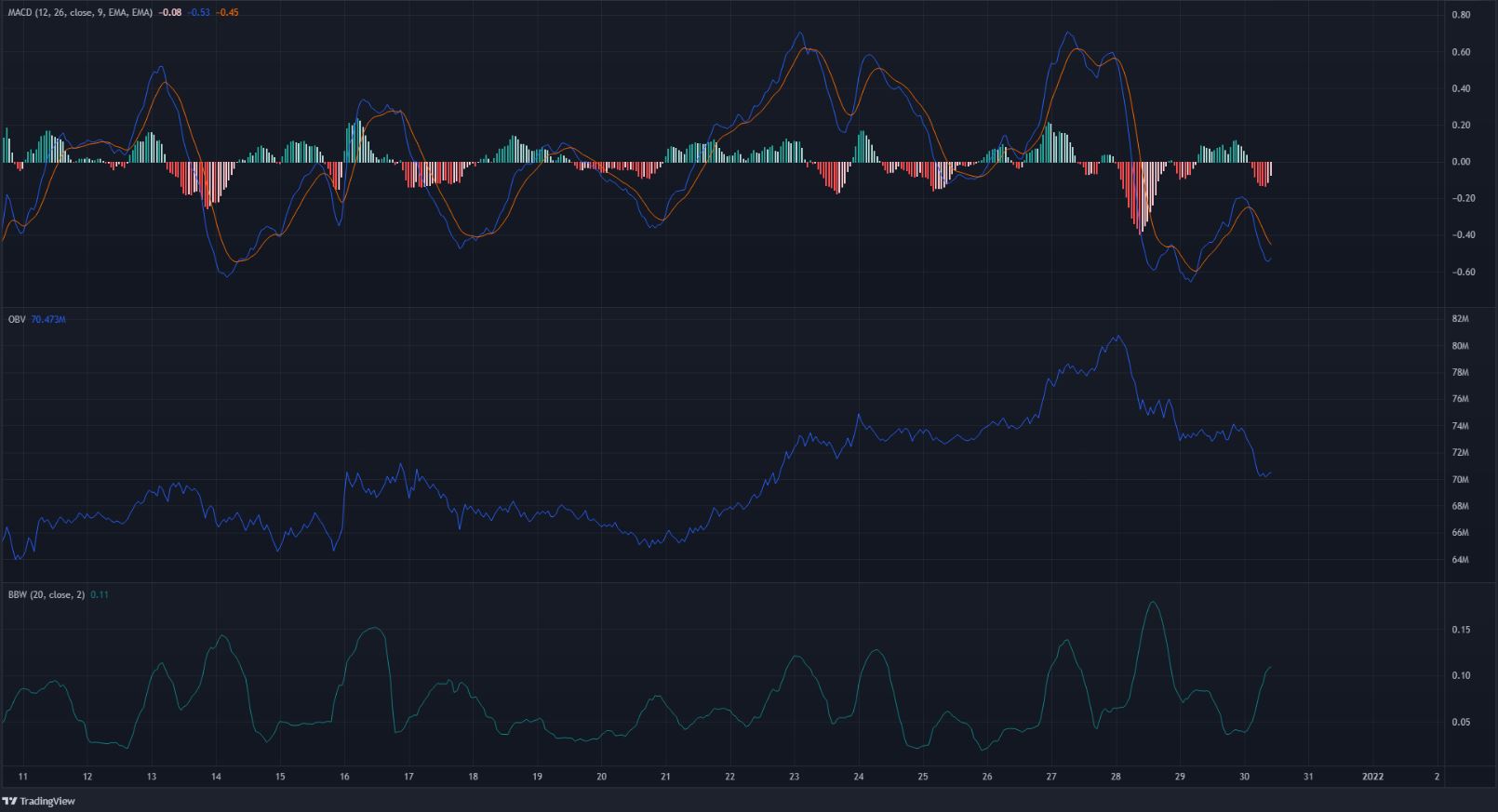Viewport: 1498px width, 812px height.
Task: Click date label 23 on time axis
Action: pos(794,776)
